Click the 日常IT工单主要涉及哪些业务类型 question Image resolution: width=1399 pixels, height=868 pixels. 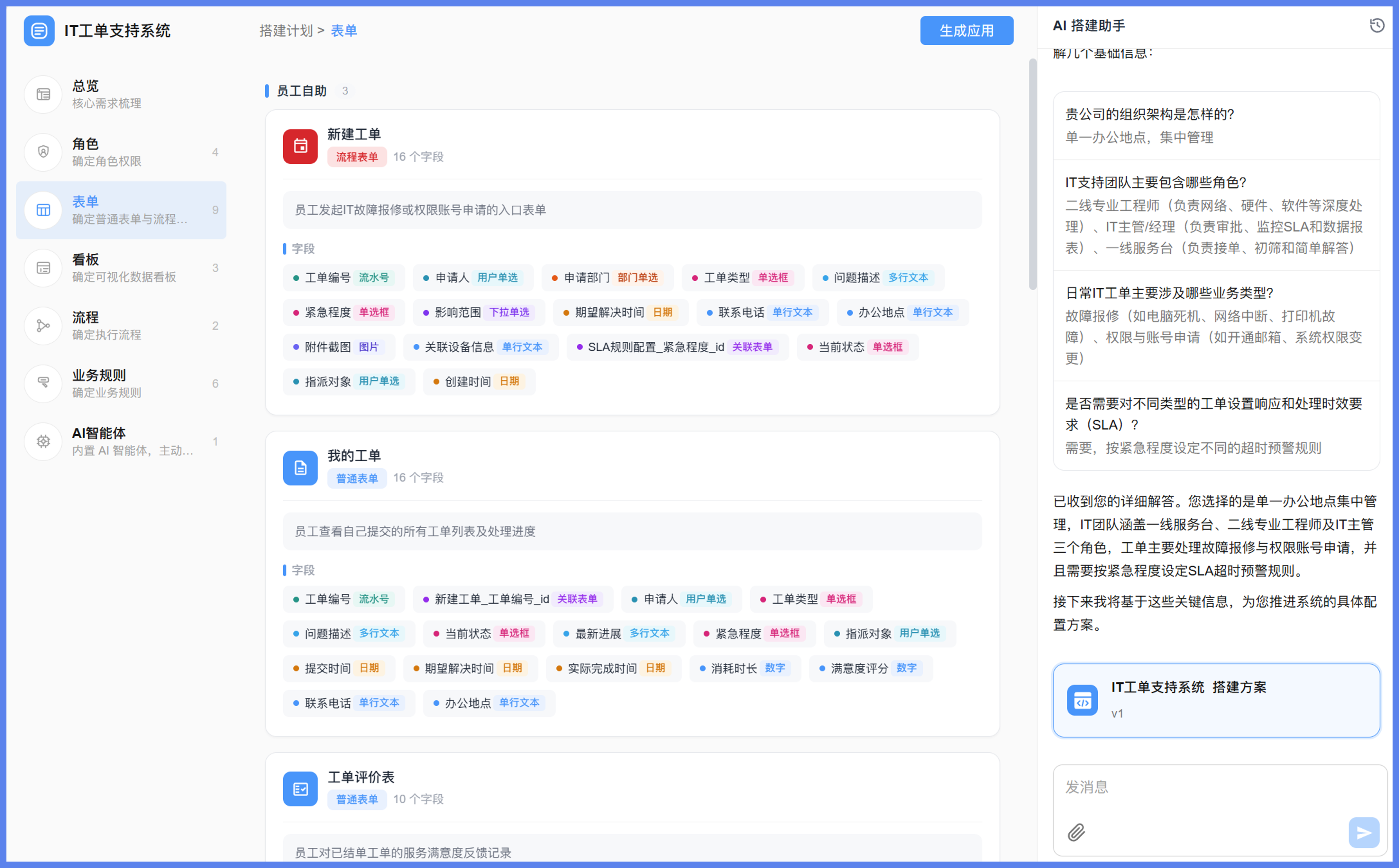point(1169,293)
